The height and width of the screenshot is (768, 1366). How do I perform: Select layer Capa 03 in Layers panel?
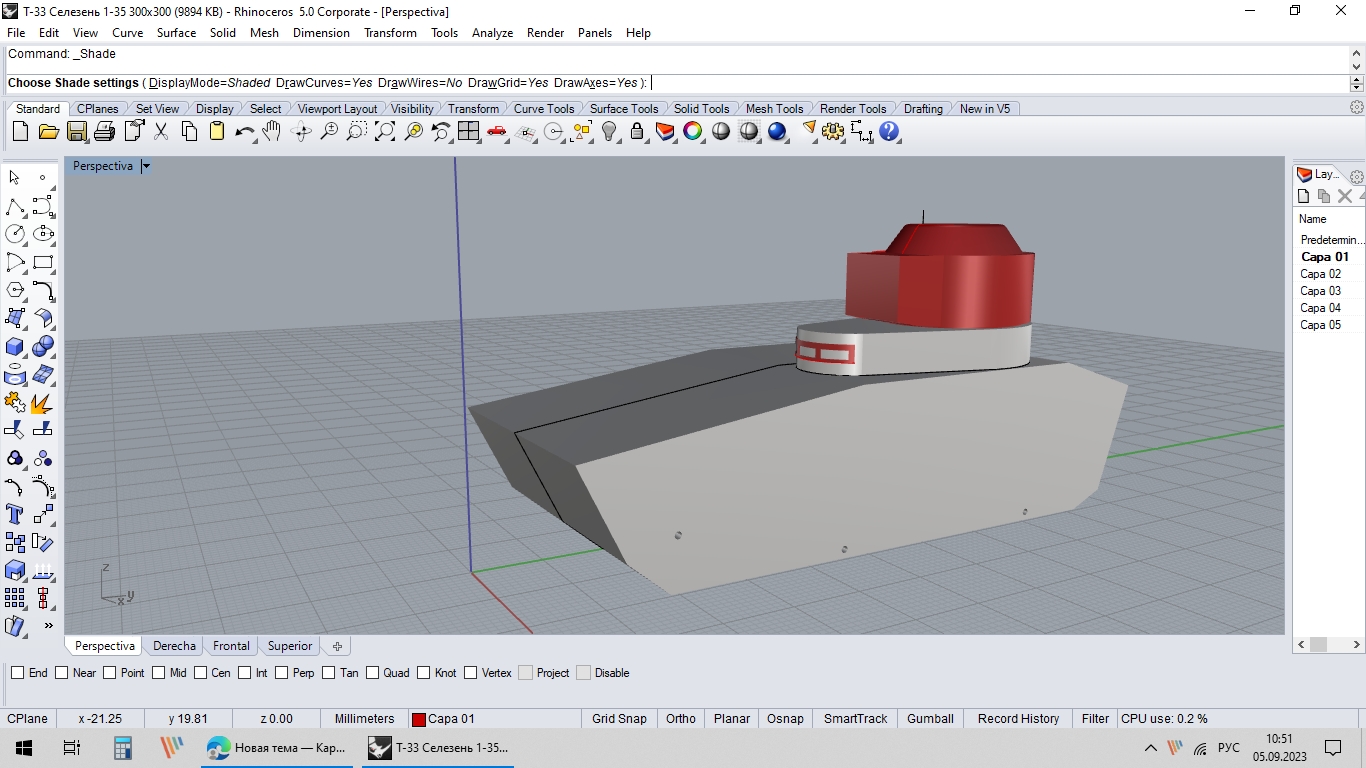[1320, 291]
